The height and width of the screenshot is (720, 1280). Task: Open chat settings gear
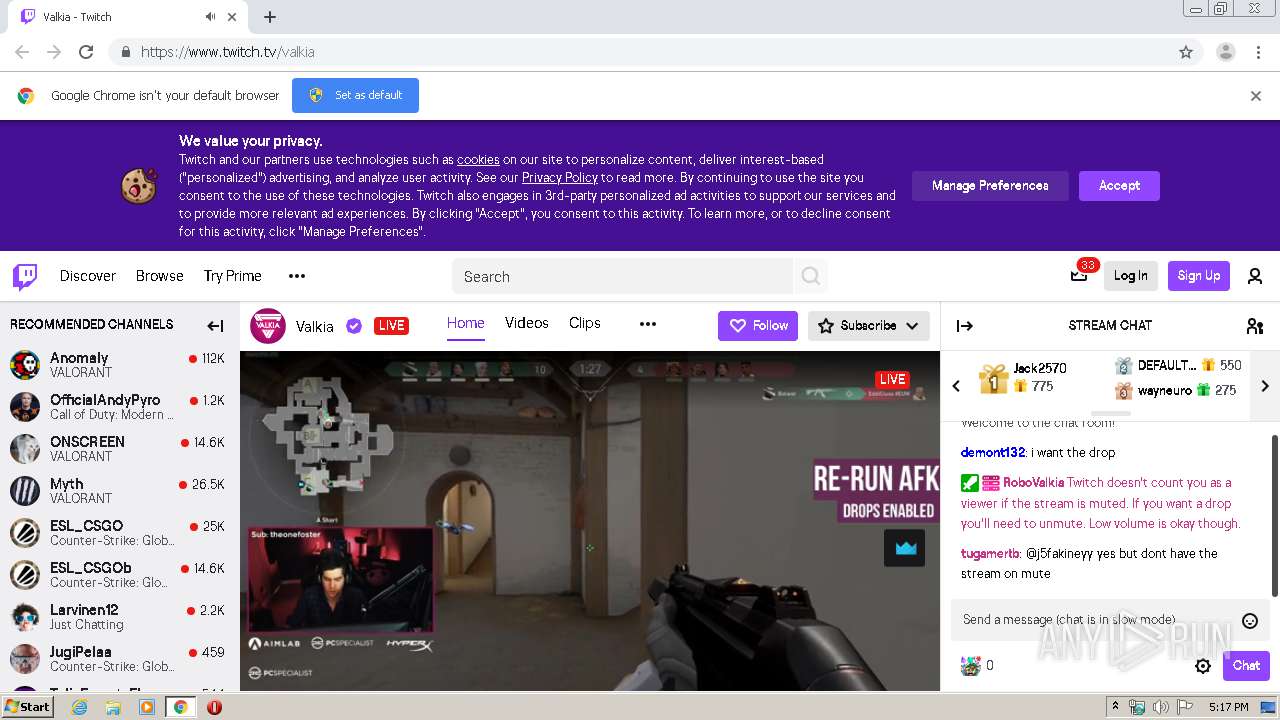point(1203,666)
